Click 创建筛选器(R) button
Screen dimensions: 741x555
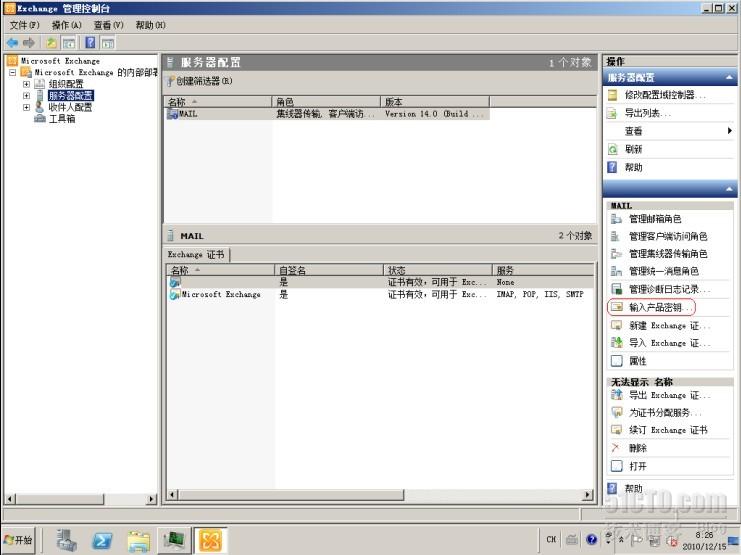pyautogui.click(x=199, y=81)
